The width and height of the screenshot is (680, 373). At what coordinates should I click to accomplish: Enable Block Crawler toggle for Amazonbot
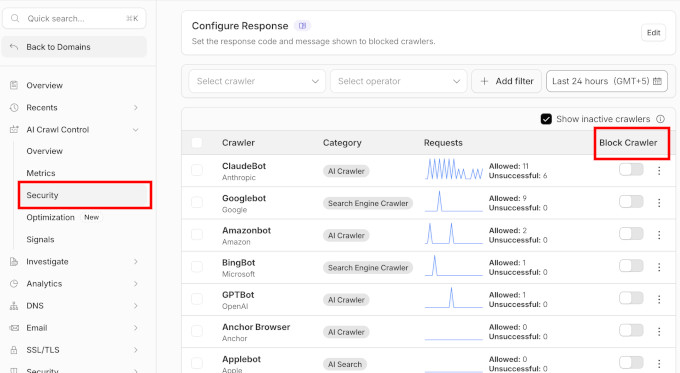click(631, 234)
